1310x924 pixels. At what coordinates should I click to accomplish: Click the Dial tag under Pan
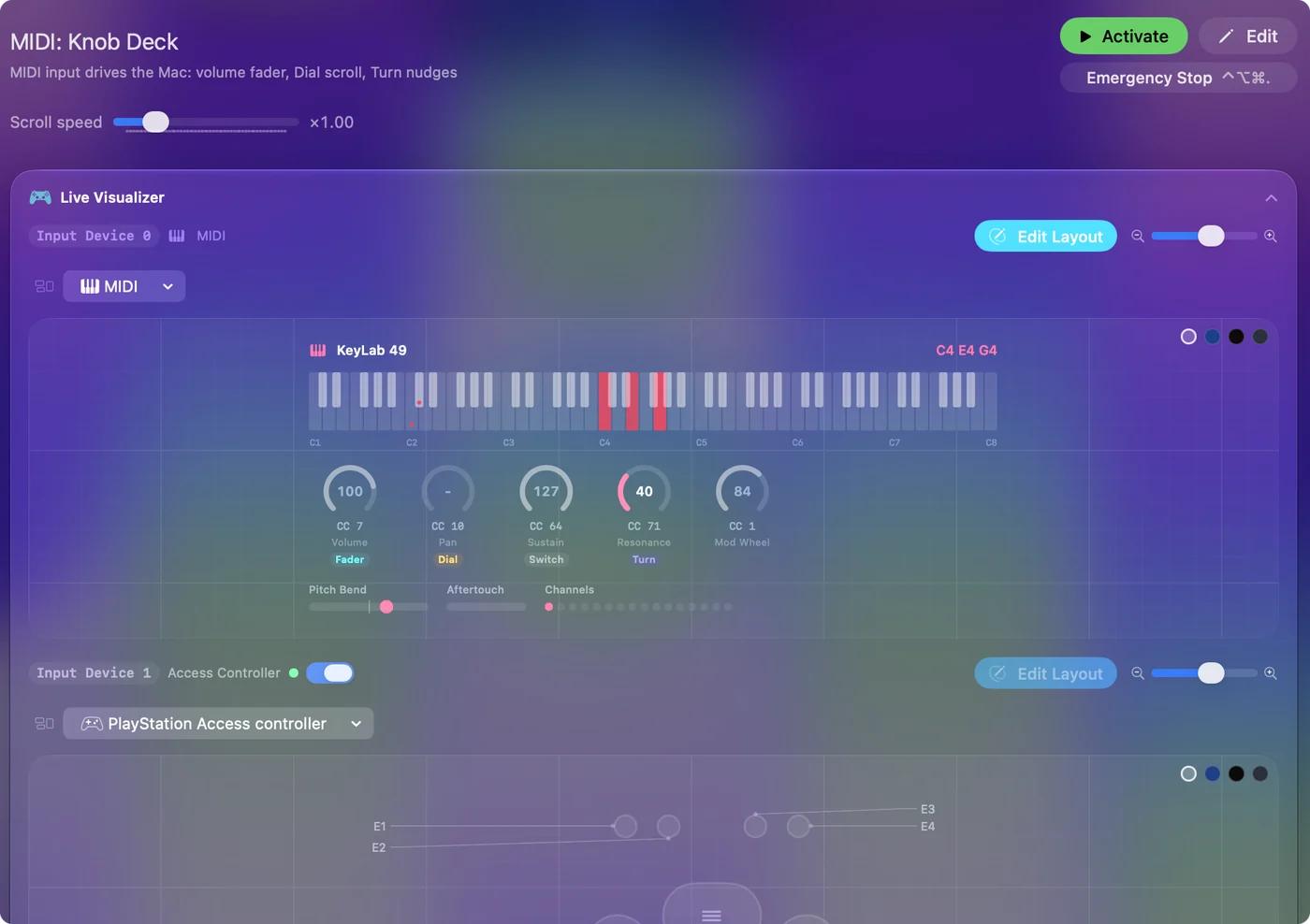pos(448,560)
